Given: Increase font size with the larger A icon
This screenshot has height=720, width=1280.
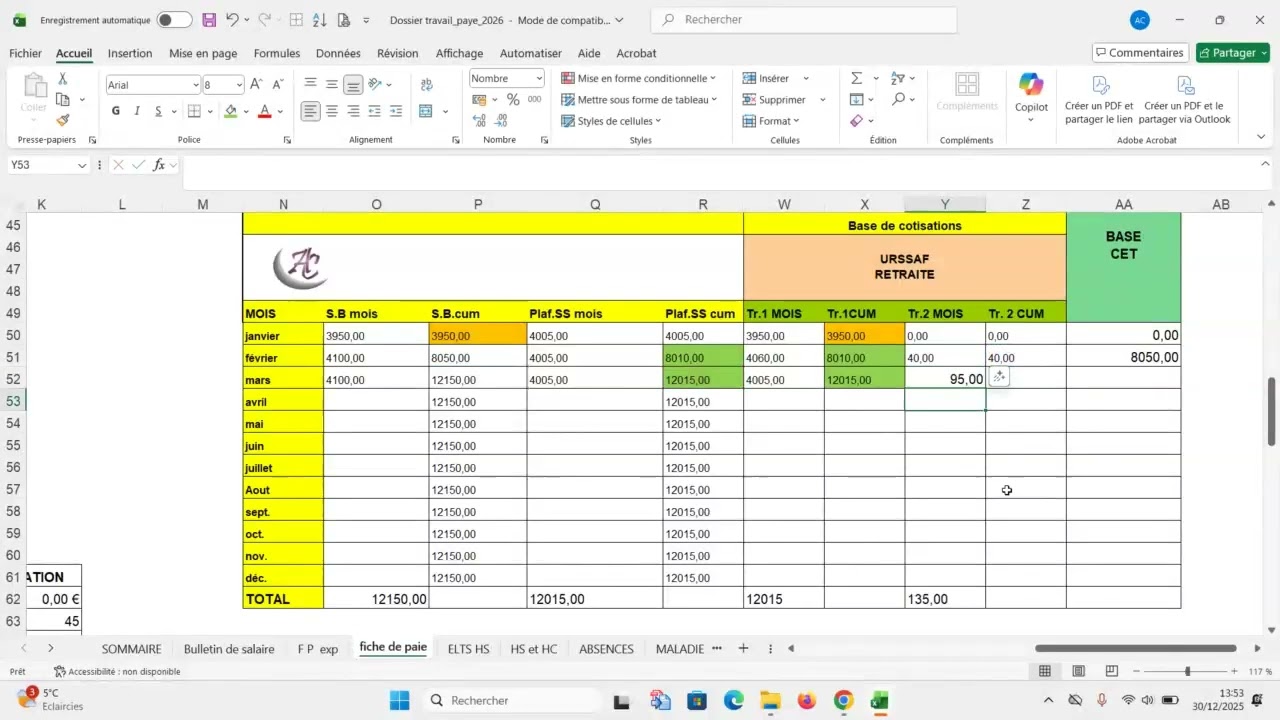Looking at the screenshot, I should 256,84.
